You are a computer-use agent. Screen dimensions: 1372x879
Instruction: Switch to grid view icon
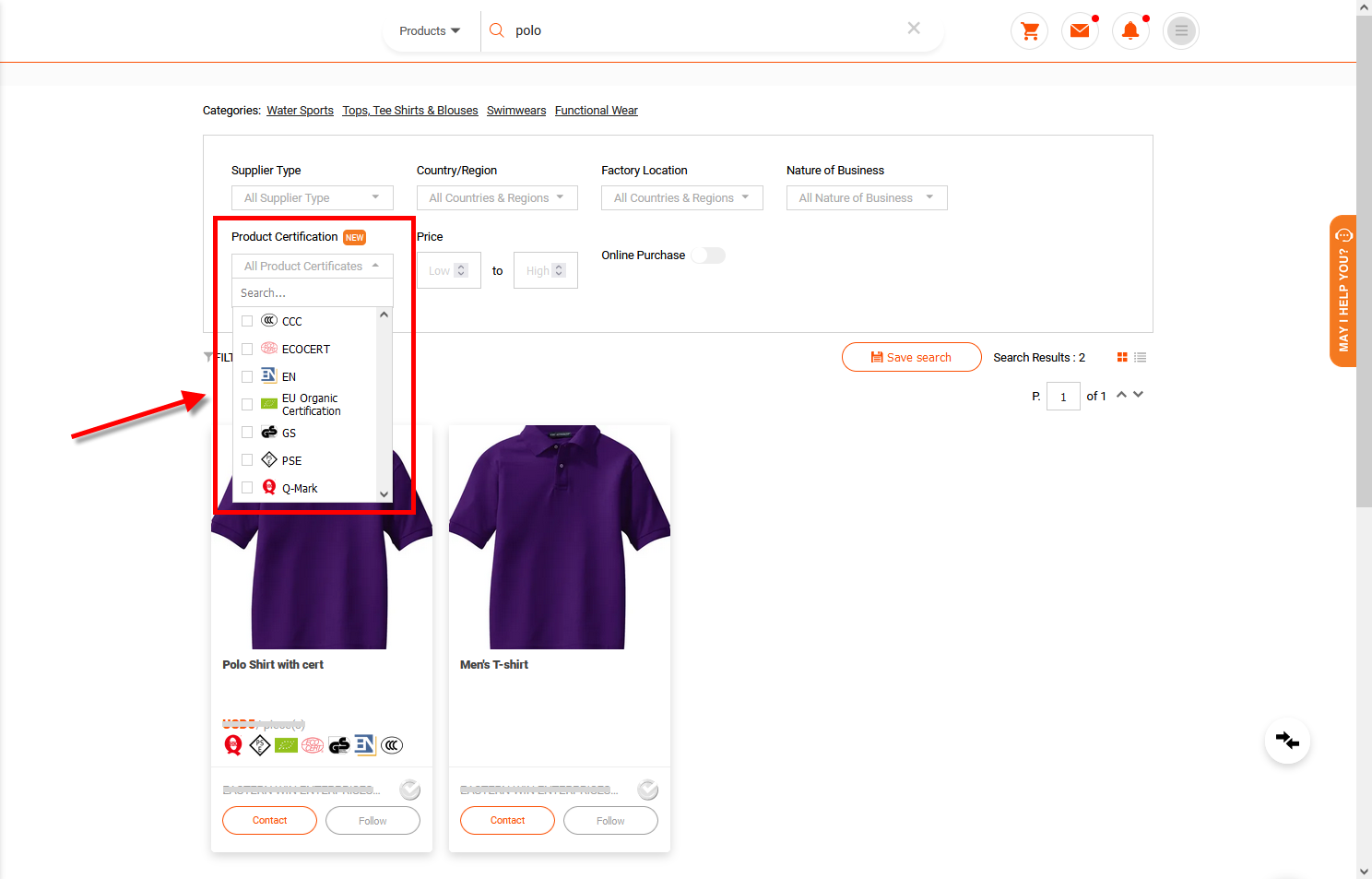pyautogui.click(x=1122, y=357)
